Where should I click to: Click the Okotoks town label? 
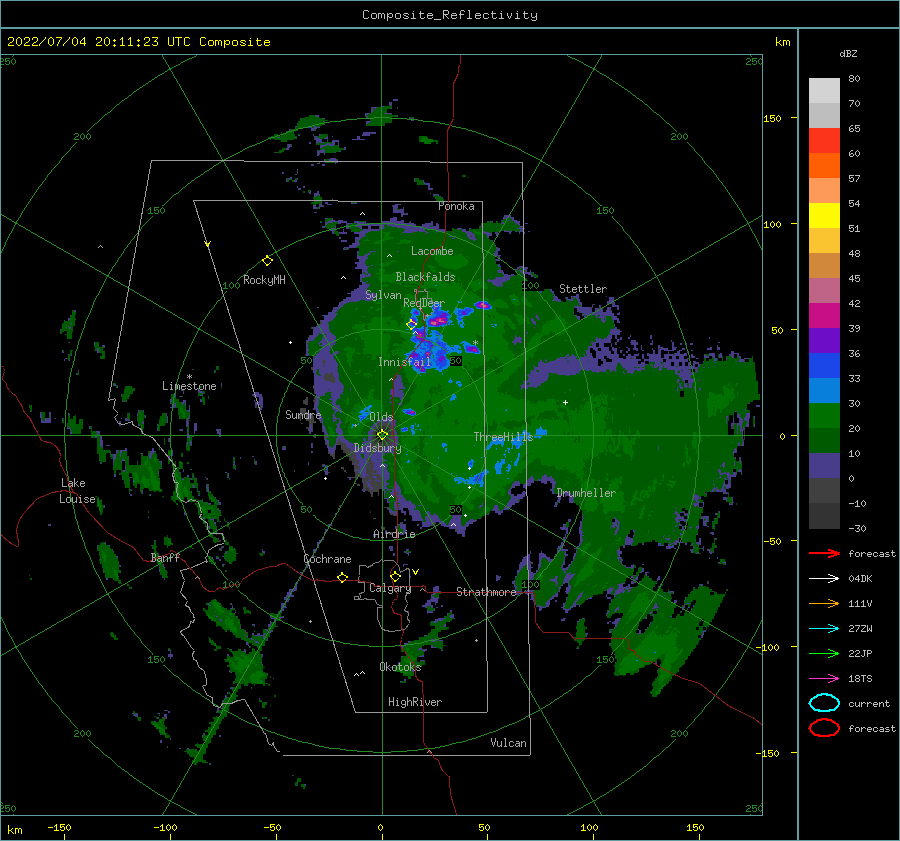pos(400,667)
